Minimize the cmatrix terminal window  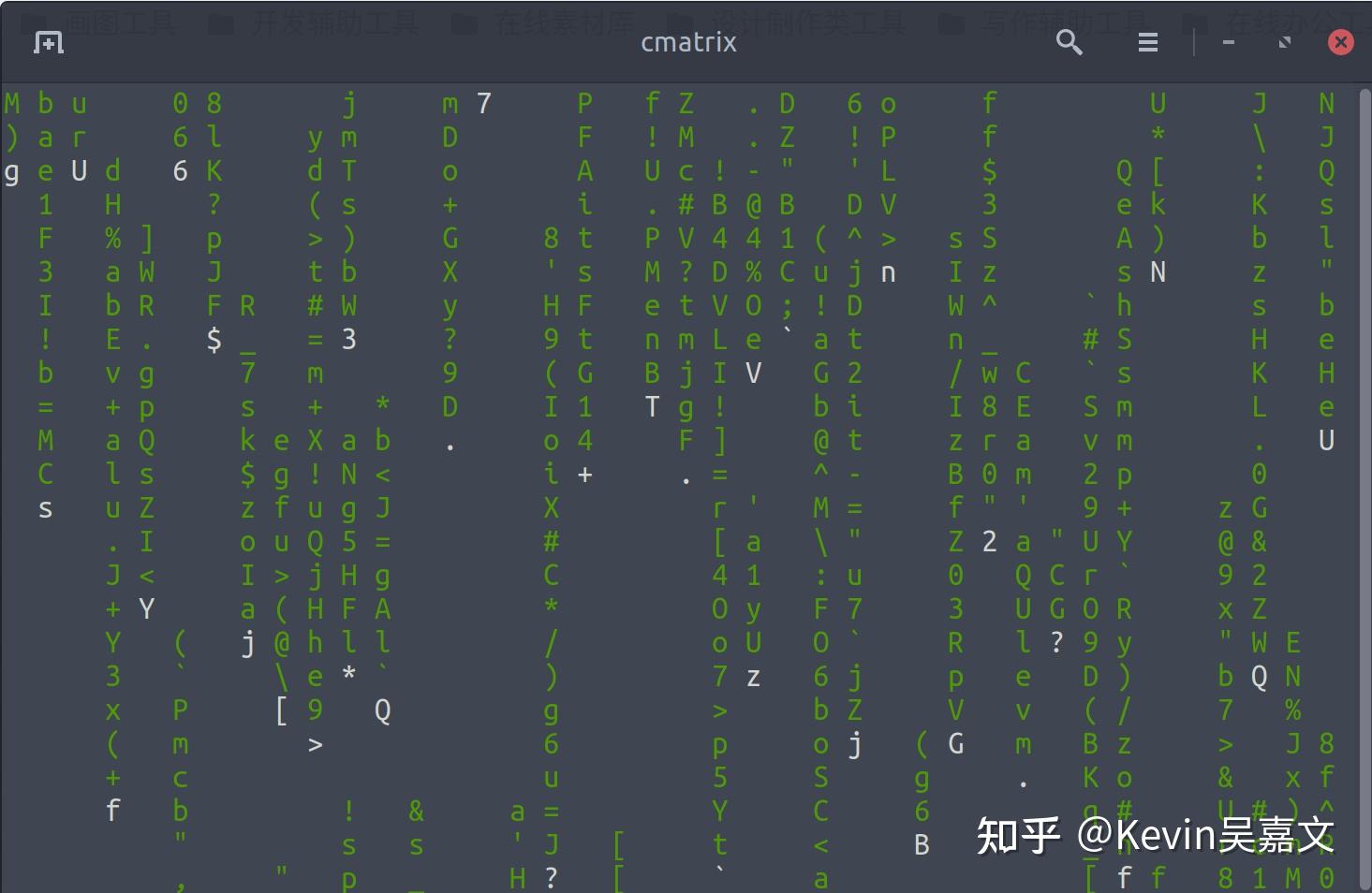tap(1228, 42)
